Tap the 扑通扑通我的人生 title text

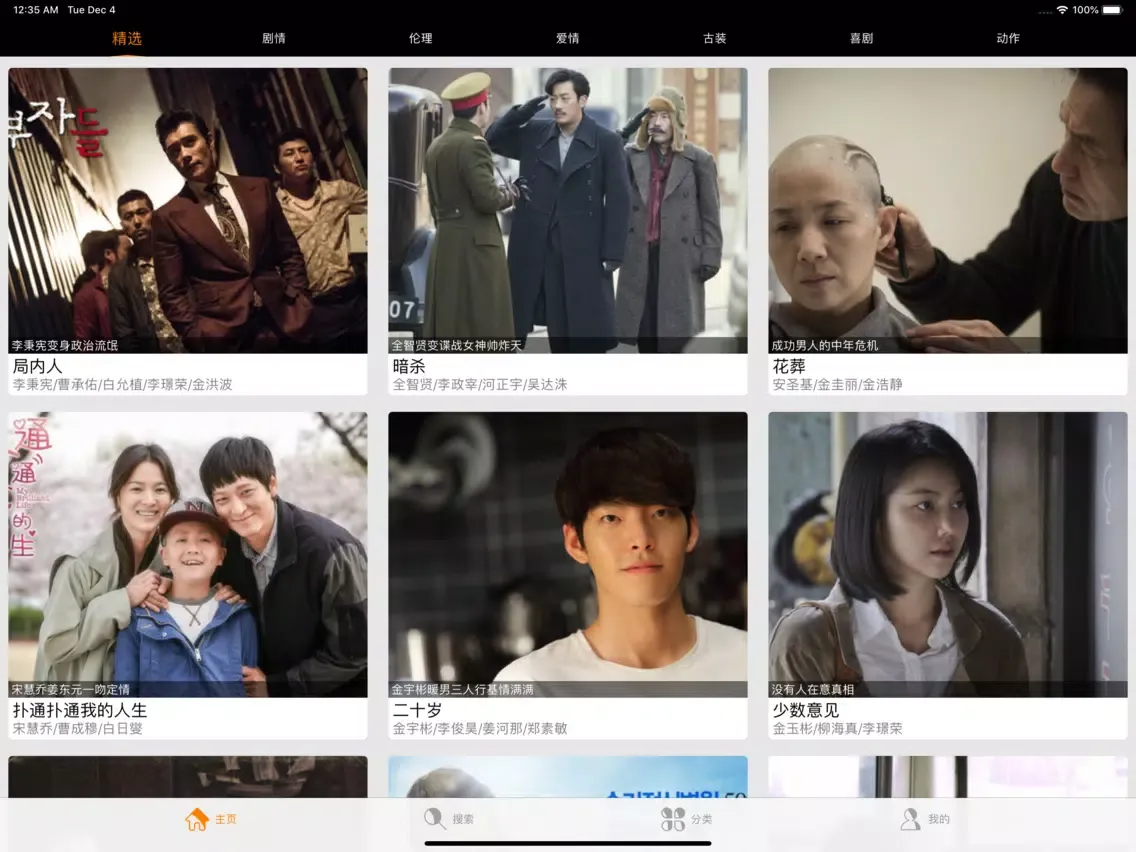pyautogui.click(x=80, y=711)
